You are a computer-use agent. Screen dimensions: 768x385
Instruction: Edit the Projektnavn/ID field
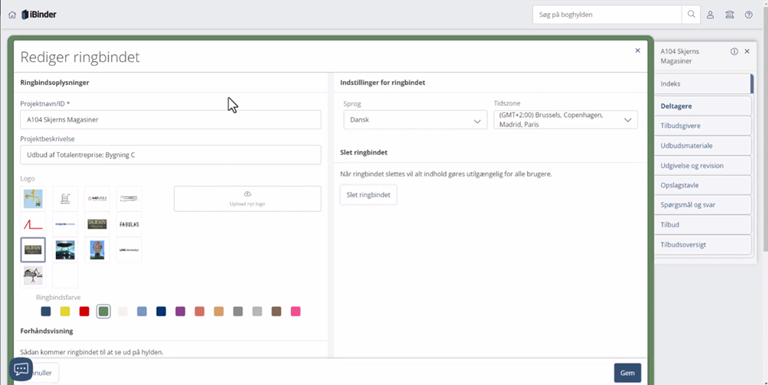click(x=170, y=120)
